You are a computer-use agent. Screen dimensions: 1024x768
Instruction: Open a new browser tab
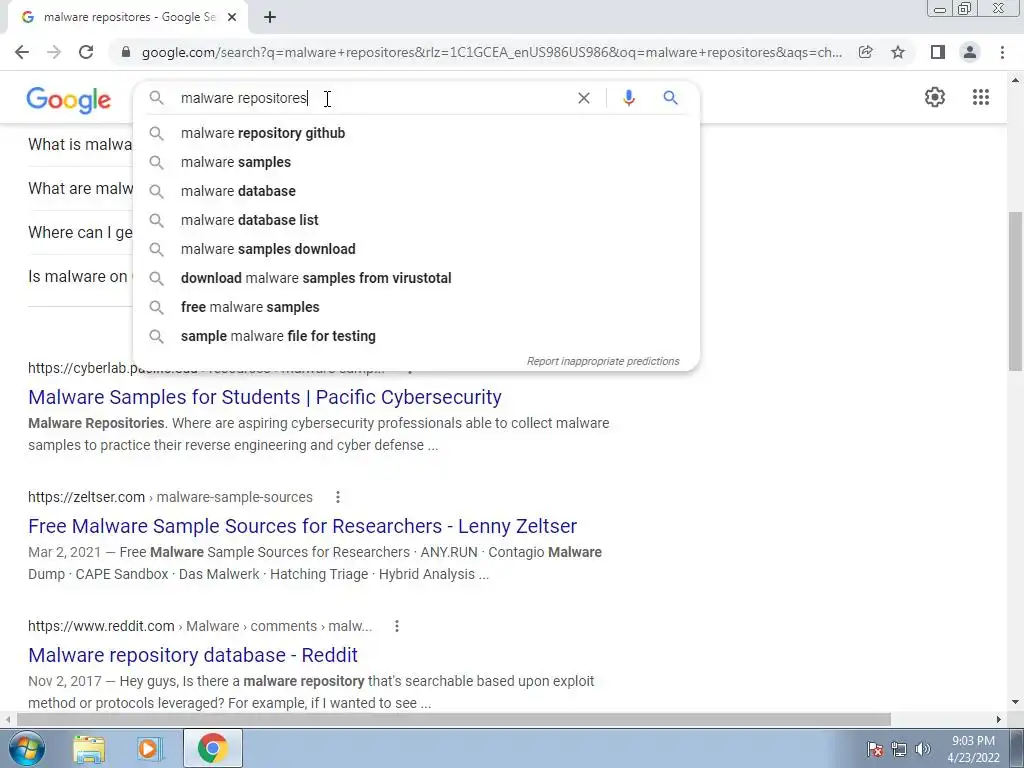tap(270, 18)
